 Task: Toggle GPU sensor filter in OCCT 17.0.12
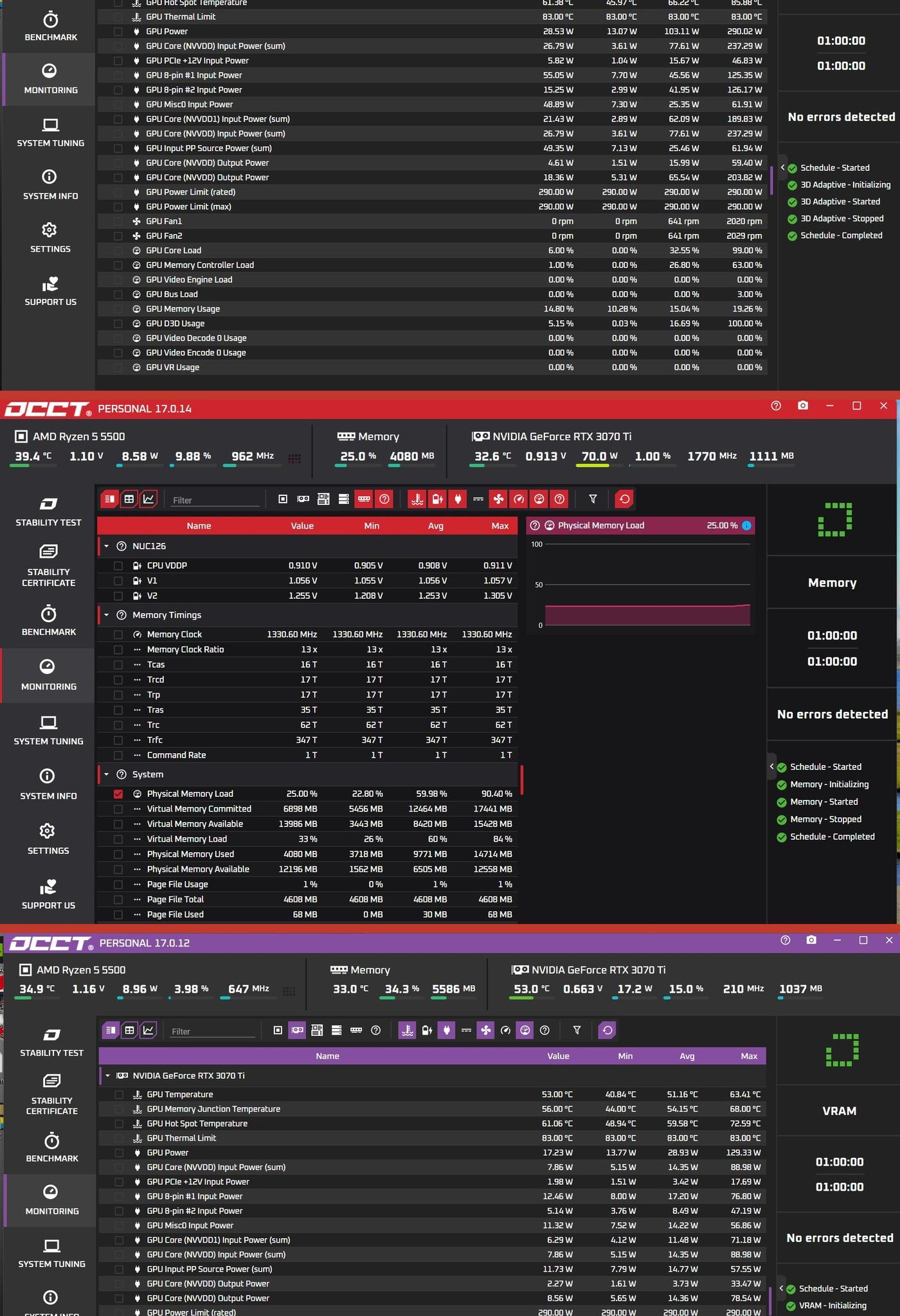tap(298, 1031)
